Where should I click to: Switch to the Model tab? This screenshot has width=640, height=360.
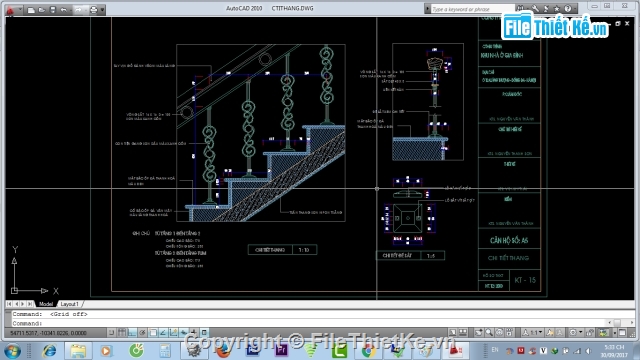tap(46, 304)
